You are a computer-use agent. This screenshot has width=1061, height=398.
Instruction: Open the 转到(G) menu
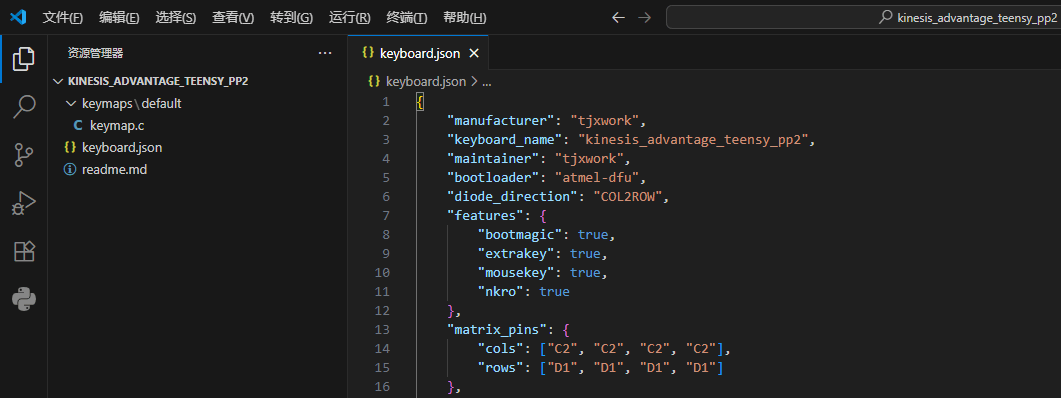[x=292, y=18]
